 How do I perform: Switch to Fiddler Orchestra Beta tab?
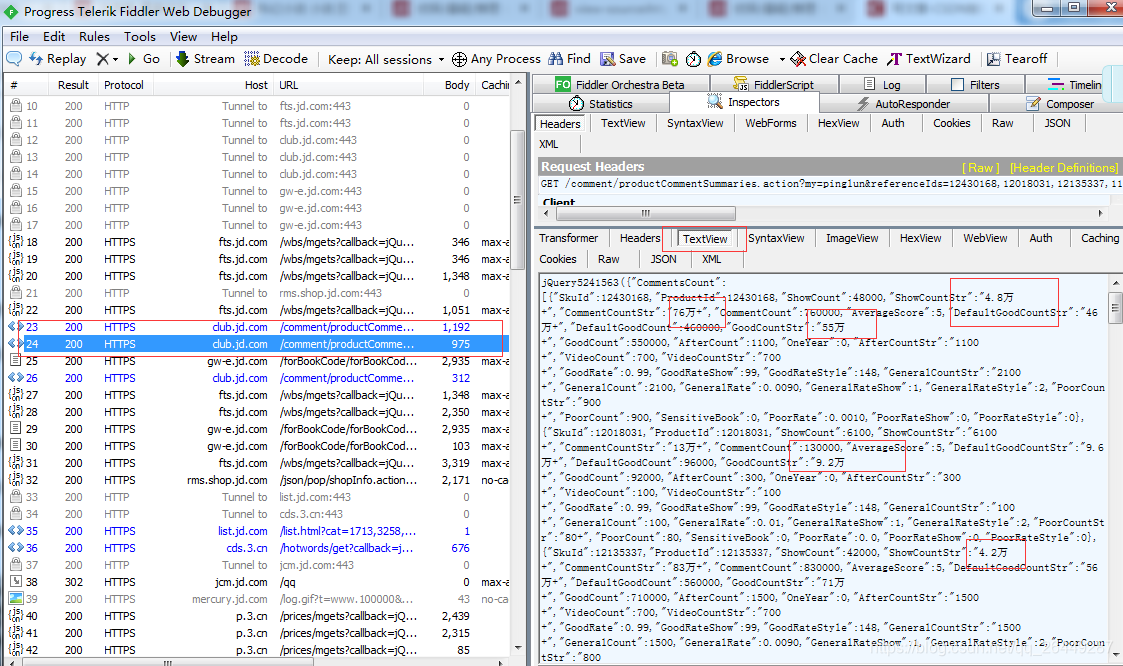tap(620, 85)
